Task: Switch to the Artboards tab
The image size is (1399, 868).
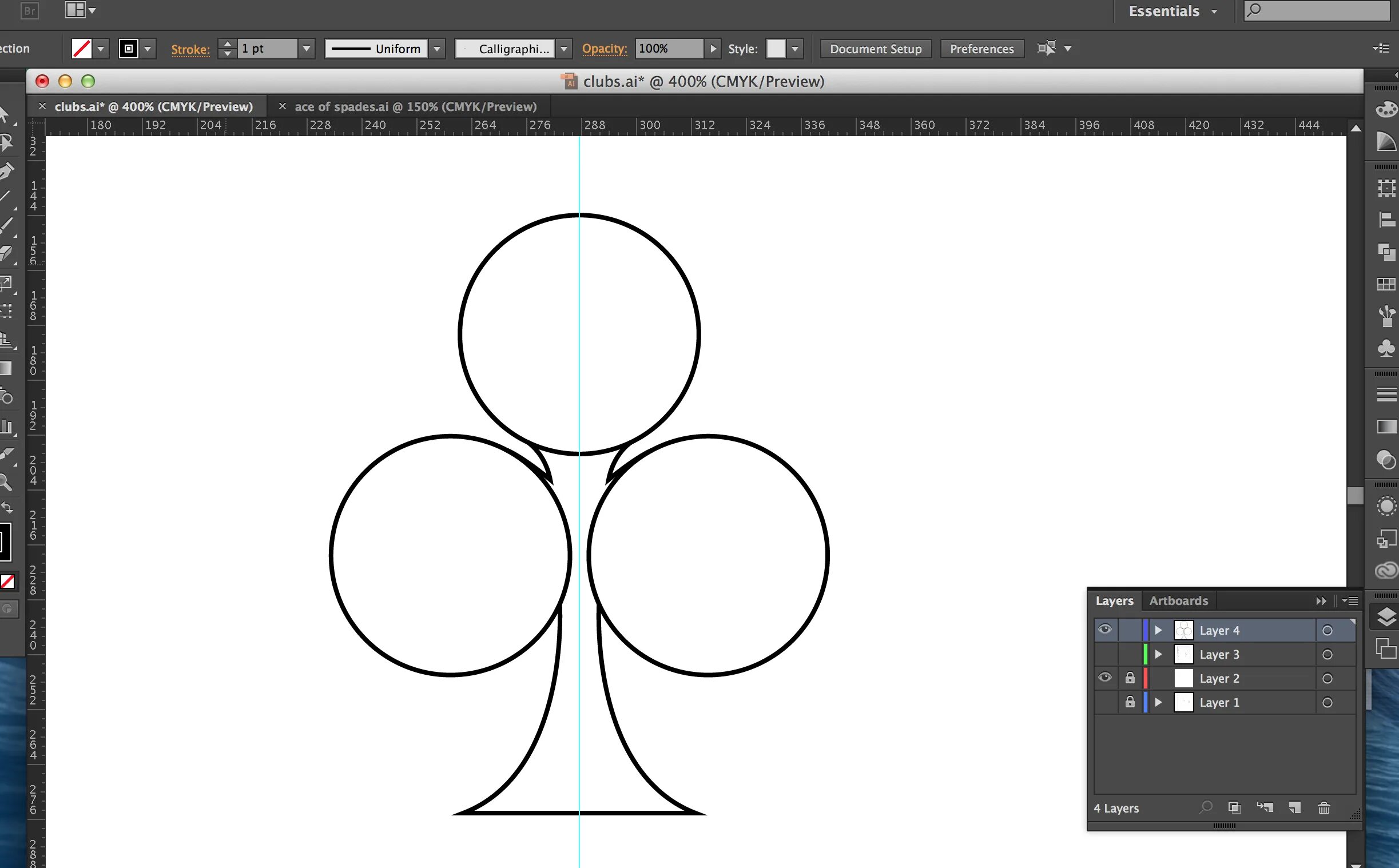Action: click(x=1178, y=600)
